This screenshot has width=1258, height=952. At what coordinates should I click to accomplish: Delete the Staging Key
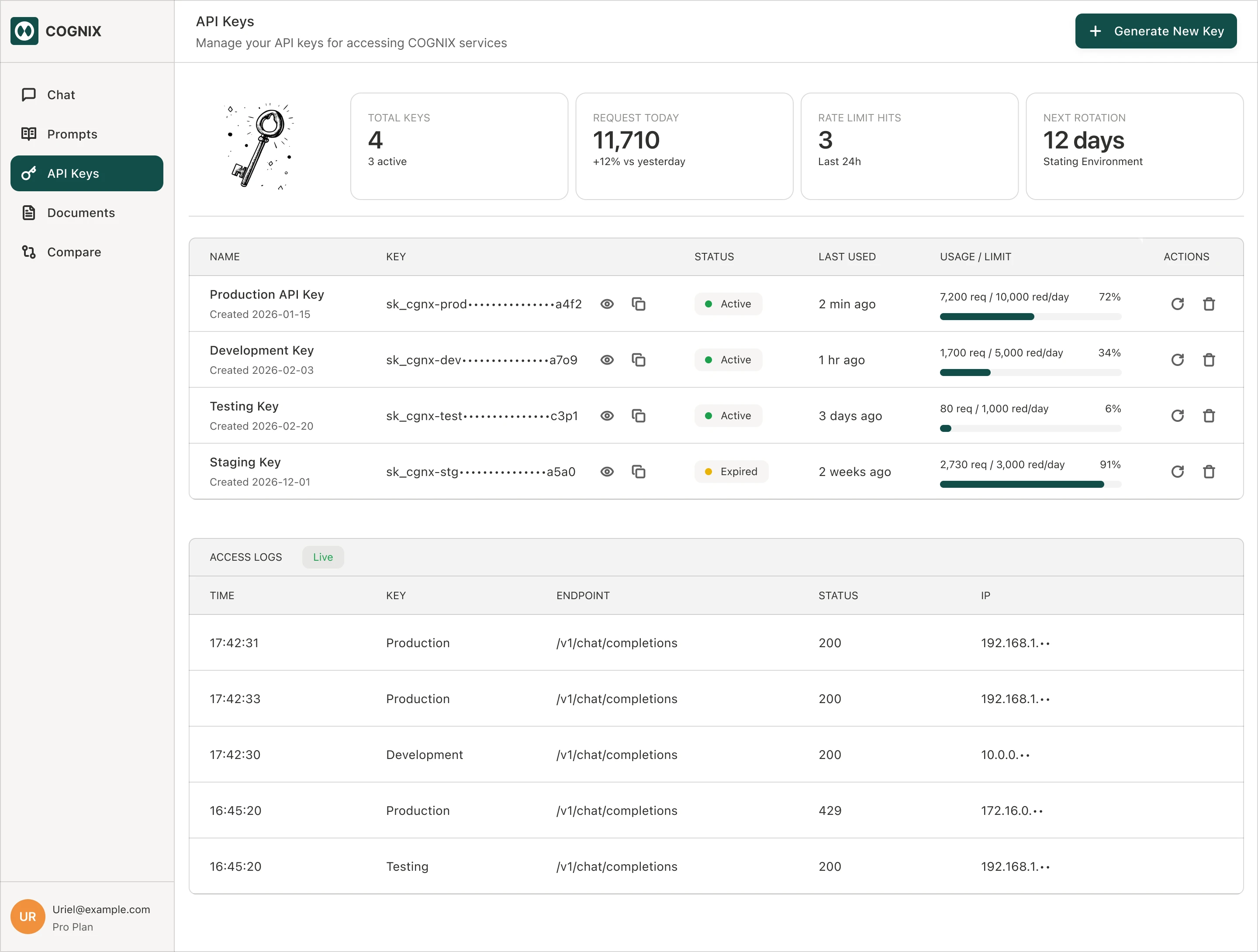pos(1209,472)
